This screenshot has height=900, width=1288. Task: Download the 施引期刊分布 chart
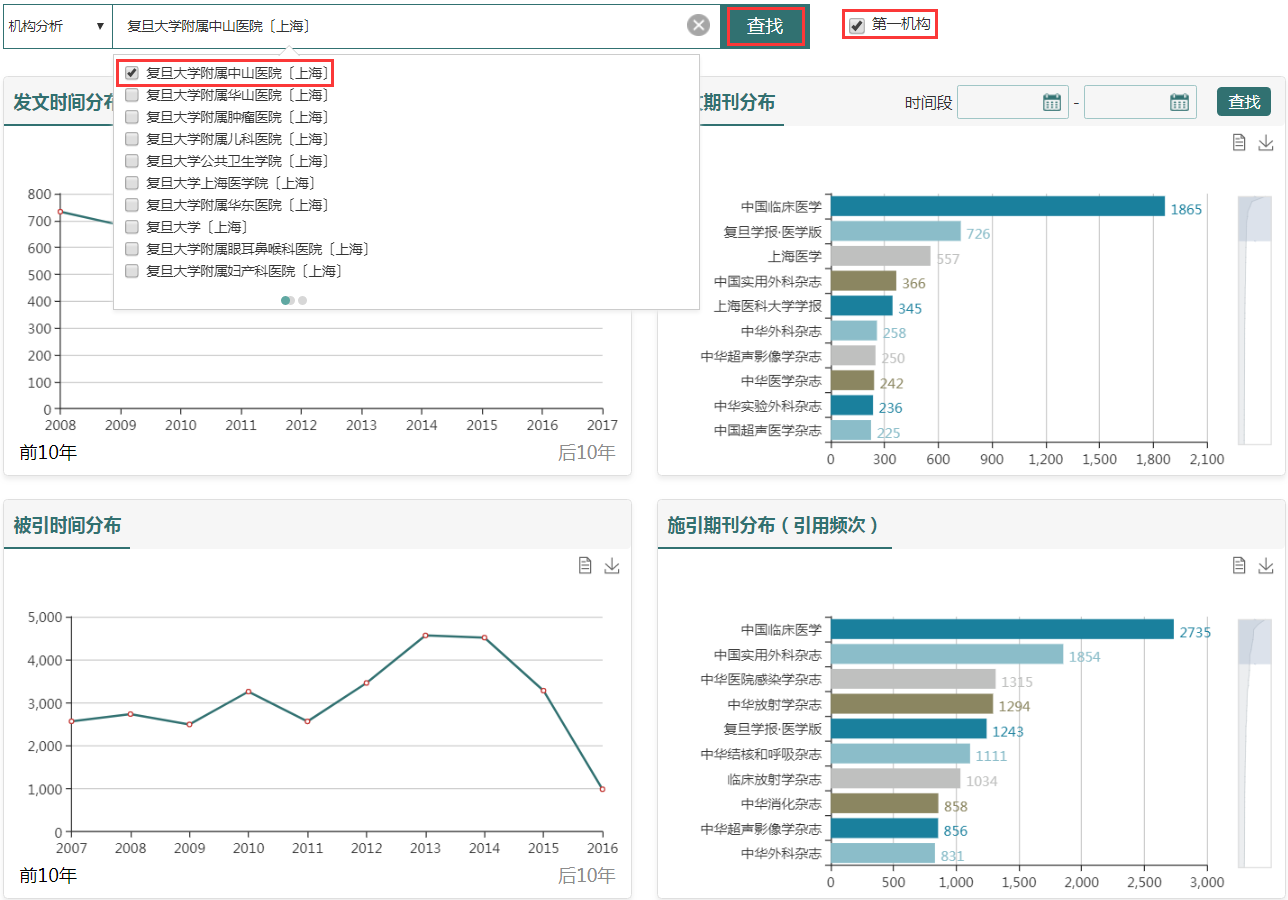[x=1266, y=566]
